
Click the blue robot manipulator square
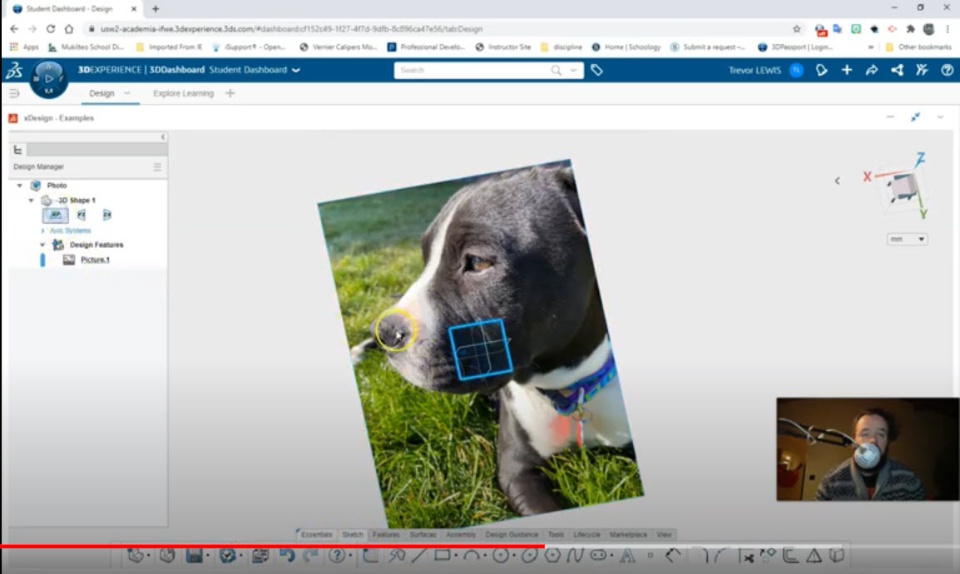(481, 349)
